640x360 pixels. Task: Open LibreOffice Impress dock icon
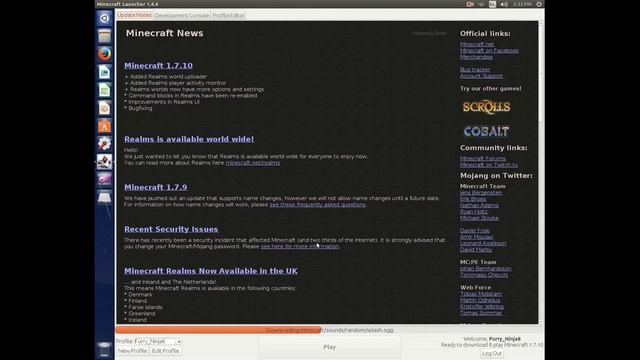tap(104, 108)
